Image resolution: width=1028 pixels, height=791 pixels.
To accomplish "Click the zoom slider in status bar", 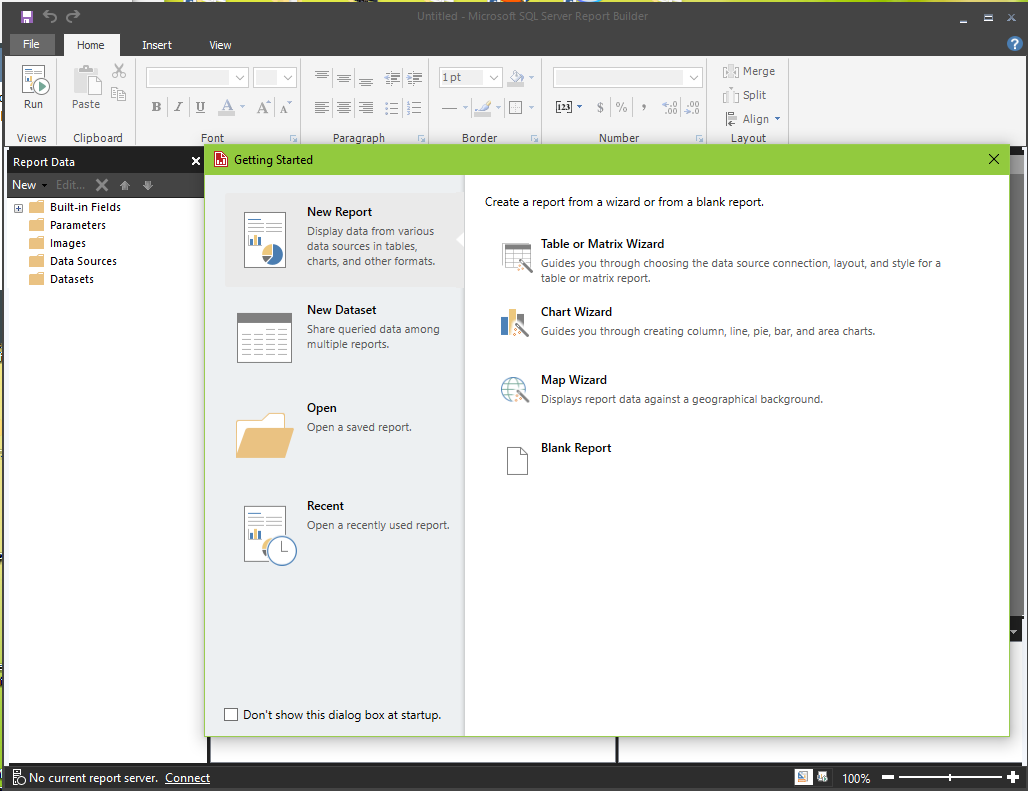I will pos(950,777).
